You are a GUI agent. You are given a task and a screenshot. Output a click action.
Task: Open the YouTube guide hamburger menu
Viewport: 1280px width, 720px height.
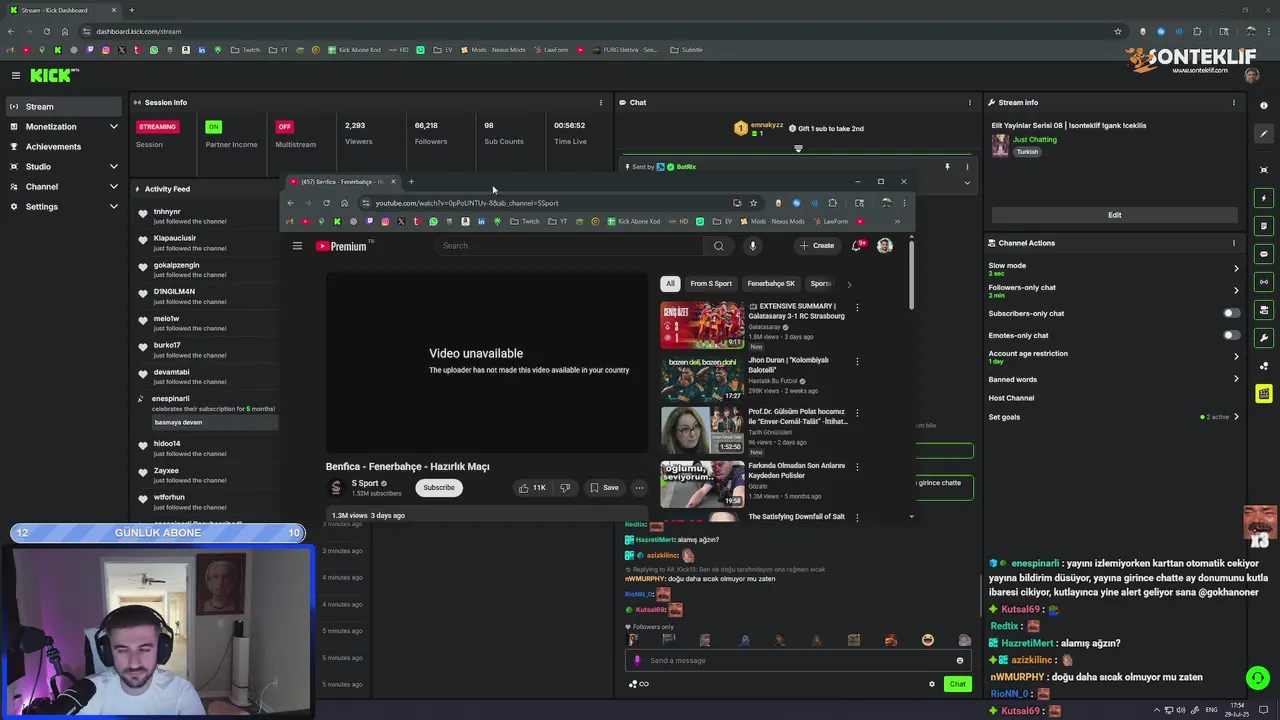tap(297, 246)
